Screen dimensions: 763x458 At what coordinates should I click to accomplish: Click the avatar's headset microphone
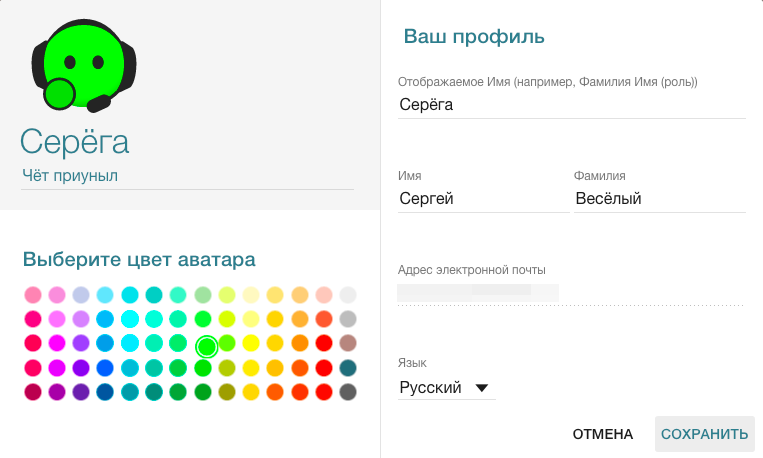click(x=100, y=103)
